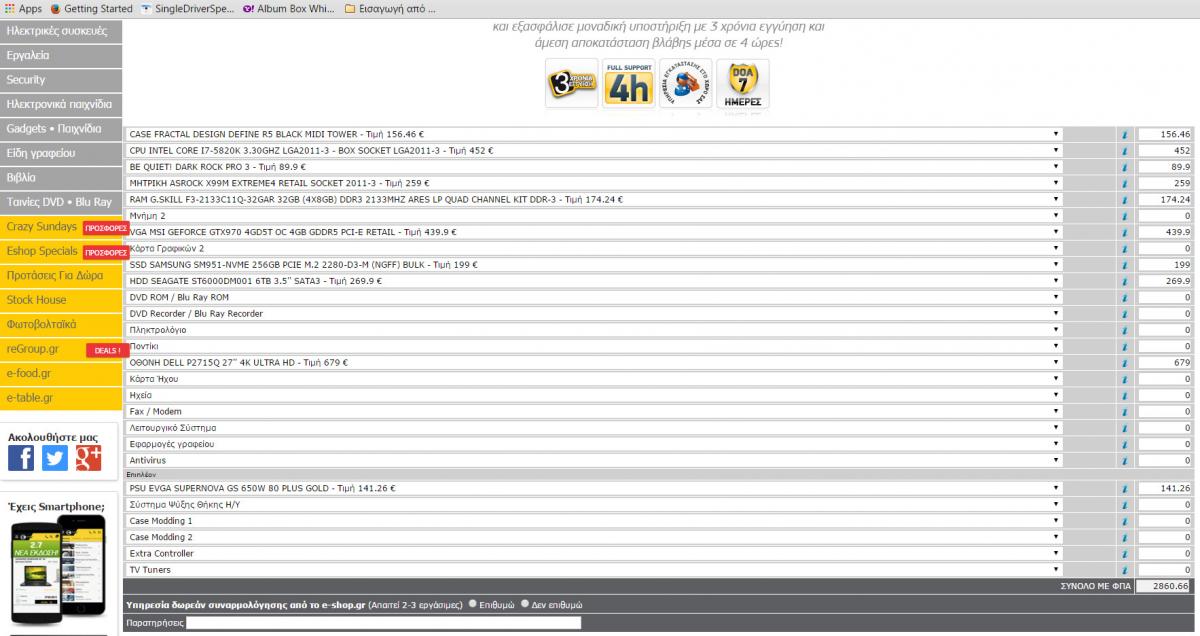Open reGroup.gr deals link
1200x636 pixels.
pyautogui.click(x=61, y=349)
